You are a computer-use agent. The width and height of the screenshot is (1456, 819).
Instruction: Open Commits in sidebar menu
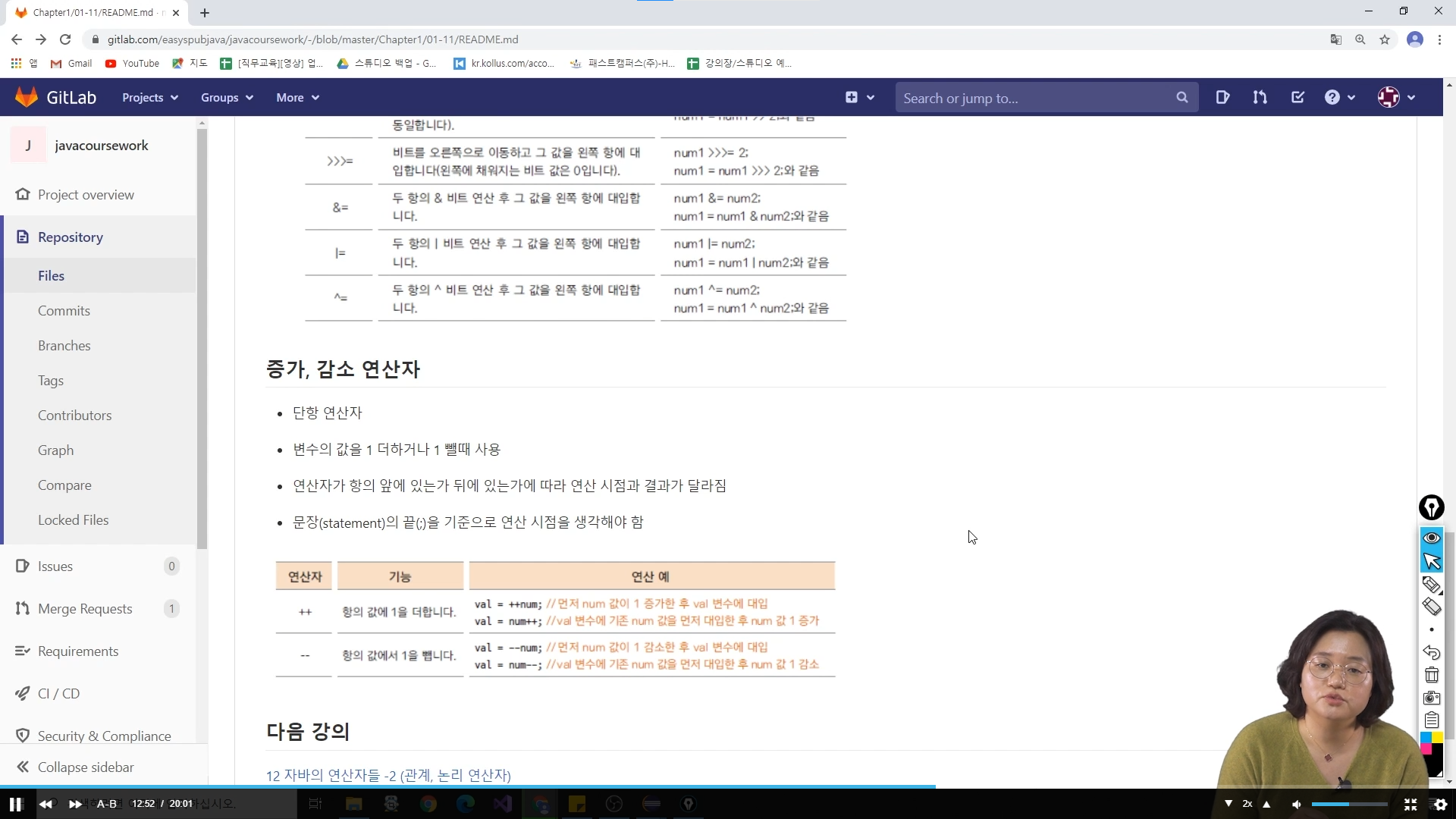(64, 311)
